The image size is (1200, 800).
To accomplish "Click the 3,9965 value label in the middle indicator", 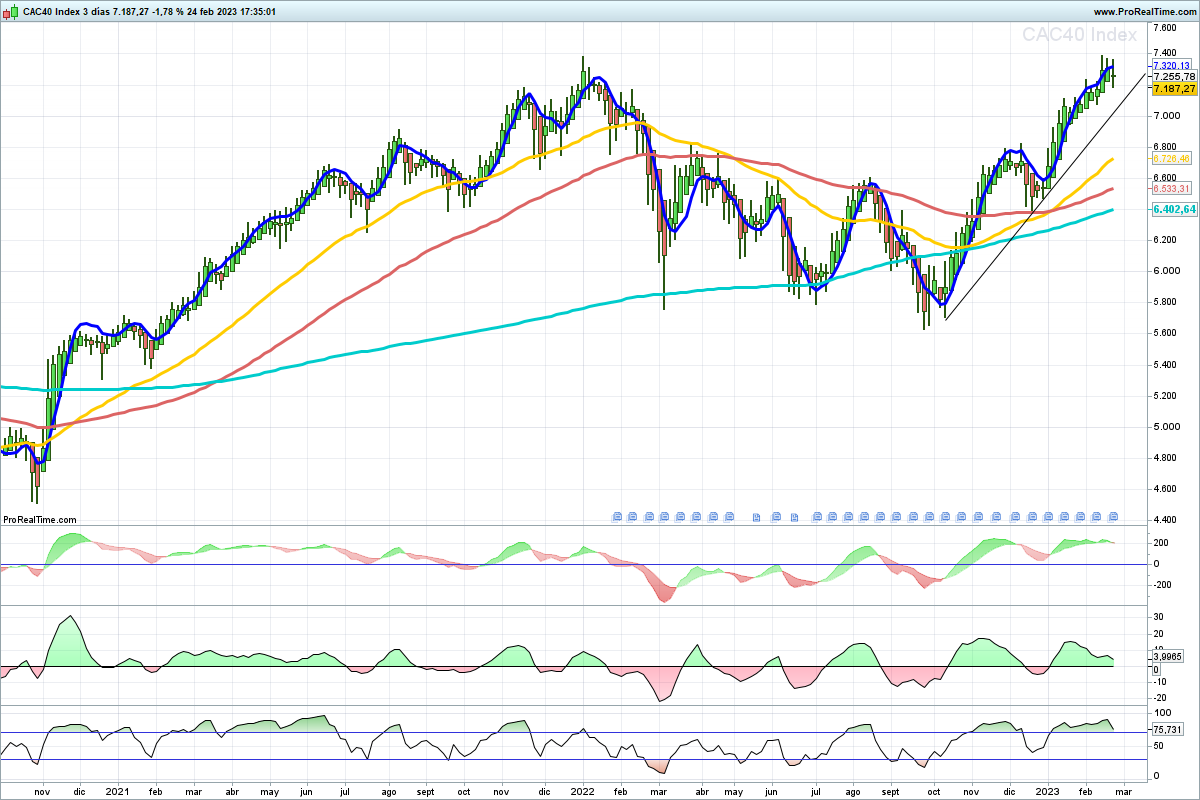I will click(1169, 657).
